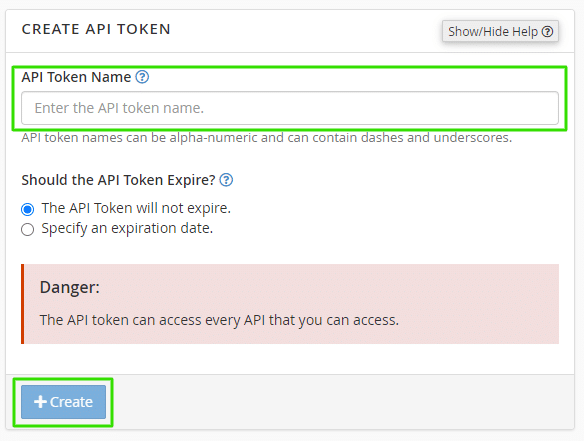Open help icon next to Token Expire question
Screen dimensions: 584x441
click(226, 180)
